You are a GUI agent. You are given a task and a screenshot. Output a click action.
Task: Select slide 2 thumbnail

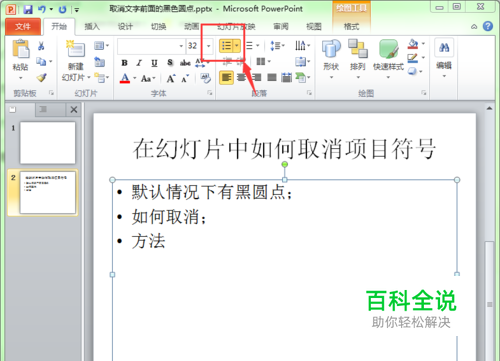tap(48, 192)
